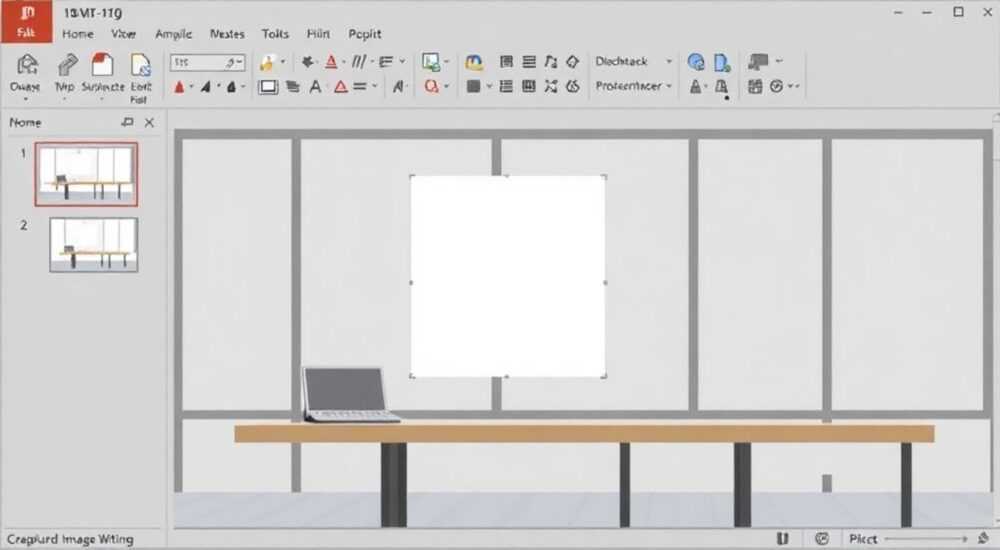Image resolution: width=1000 pixels, height=550 pixels.
Task: Click the colorful M arch icon
Action: [x=474, y=62]
